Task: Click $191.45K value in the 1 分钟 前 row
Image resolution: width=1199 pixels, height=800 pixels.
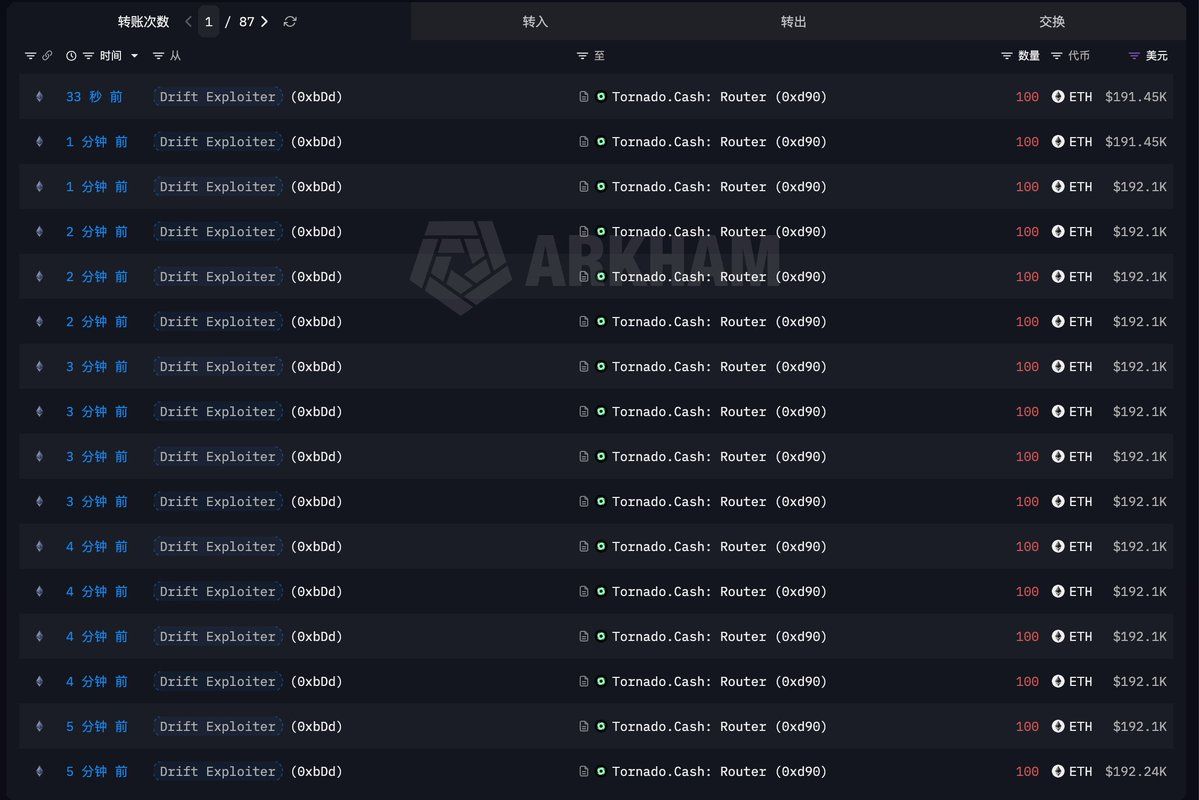Action: (x=1136, y=141)
